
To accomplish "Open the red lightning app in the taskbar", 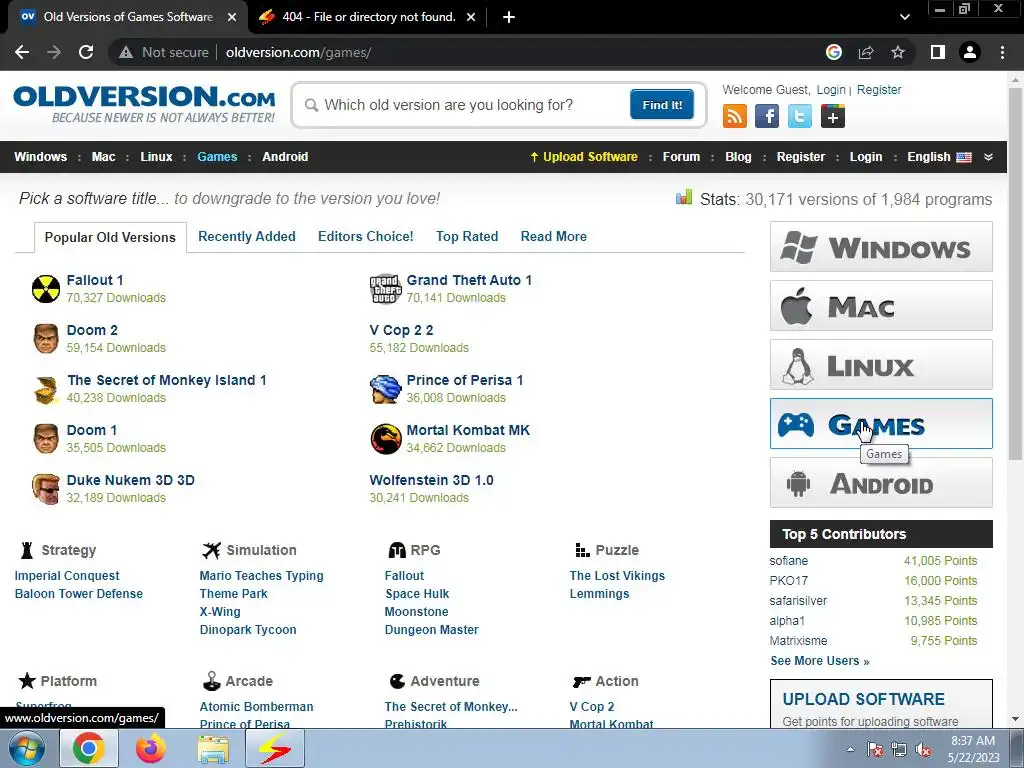I will 275,748.
